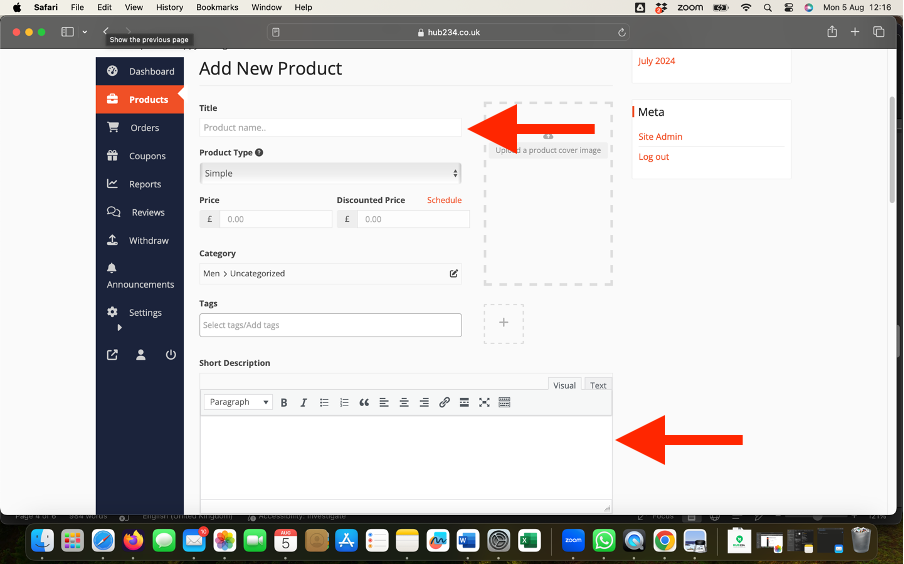Toggle italic formatting in the editor
Viewport: 904px width, 564px height.
point(304,402)
